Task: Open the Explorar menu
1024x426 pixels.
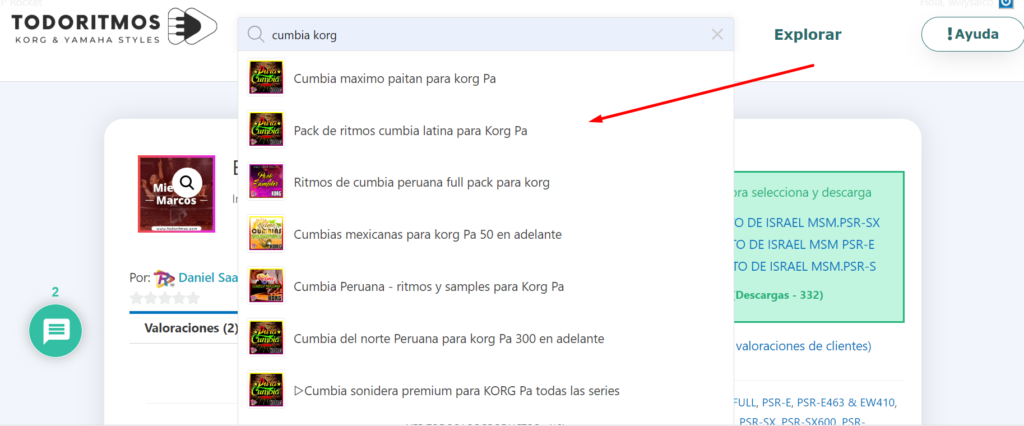Action: (x=808, y=35)
